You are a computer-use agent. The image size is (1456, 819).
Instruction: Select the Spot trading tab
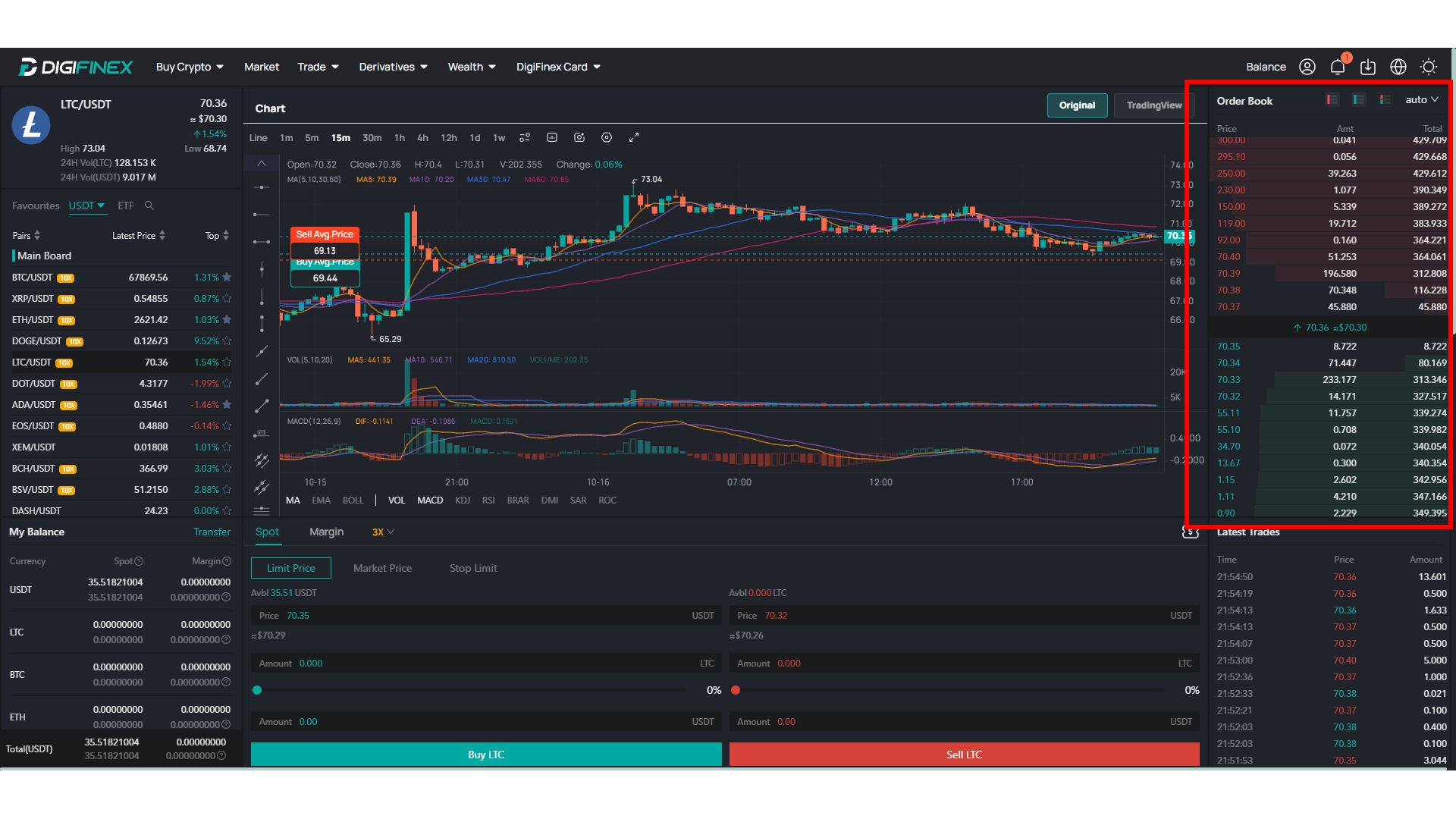tap(266, 531)
